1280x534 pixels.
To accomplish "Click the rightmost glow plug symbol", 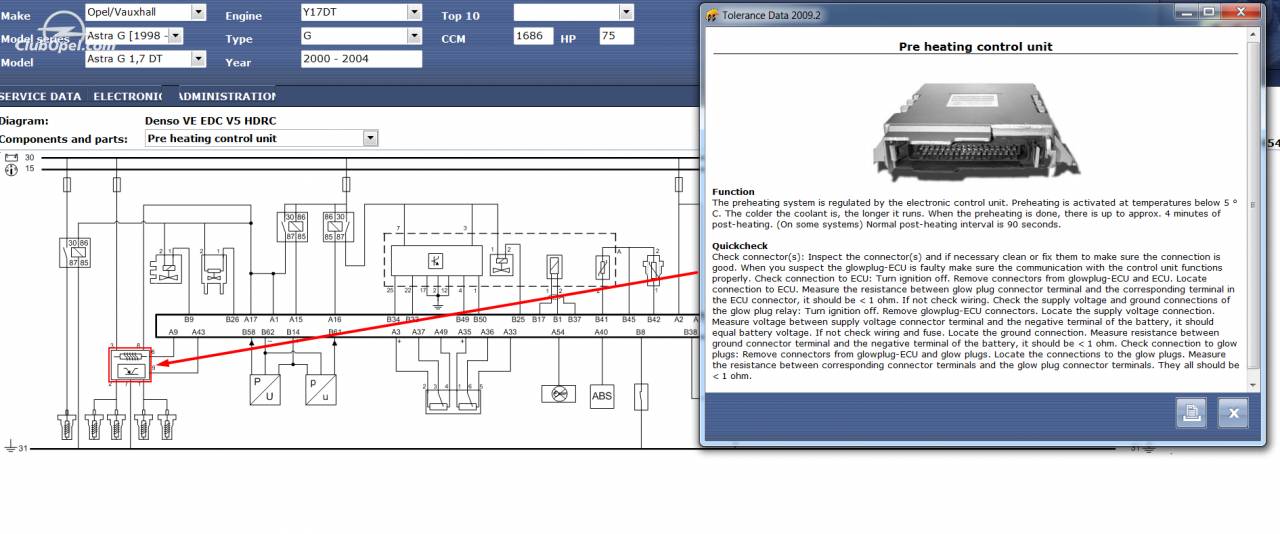I will pos(169,427).
